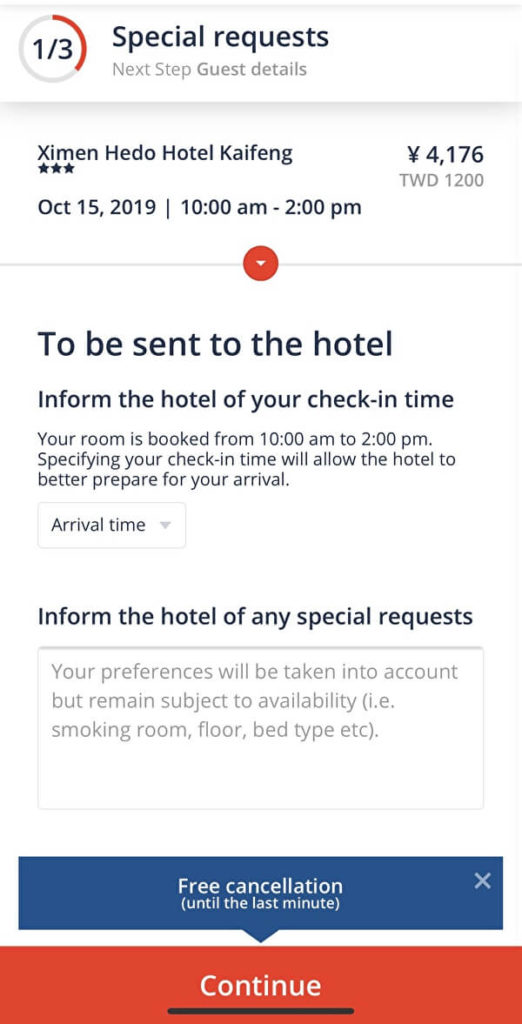Tap the ¥ 4,176 price
Viewport: 522px width, 1024px height.
(446, 155)
